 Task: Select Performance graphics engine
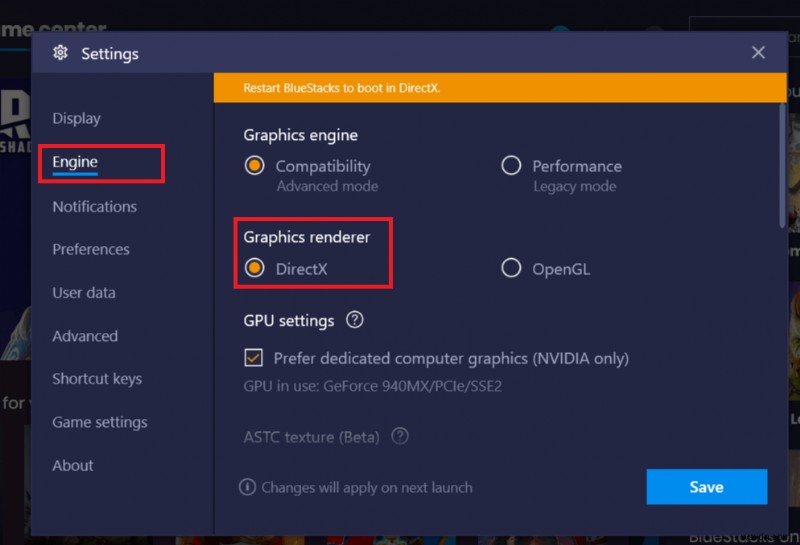(x=511, y=166)
